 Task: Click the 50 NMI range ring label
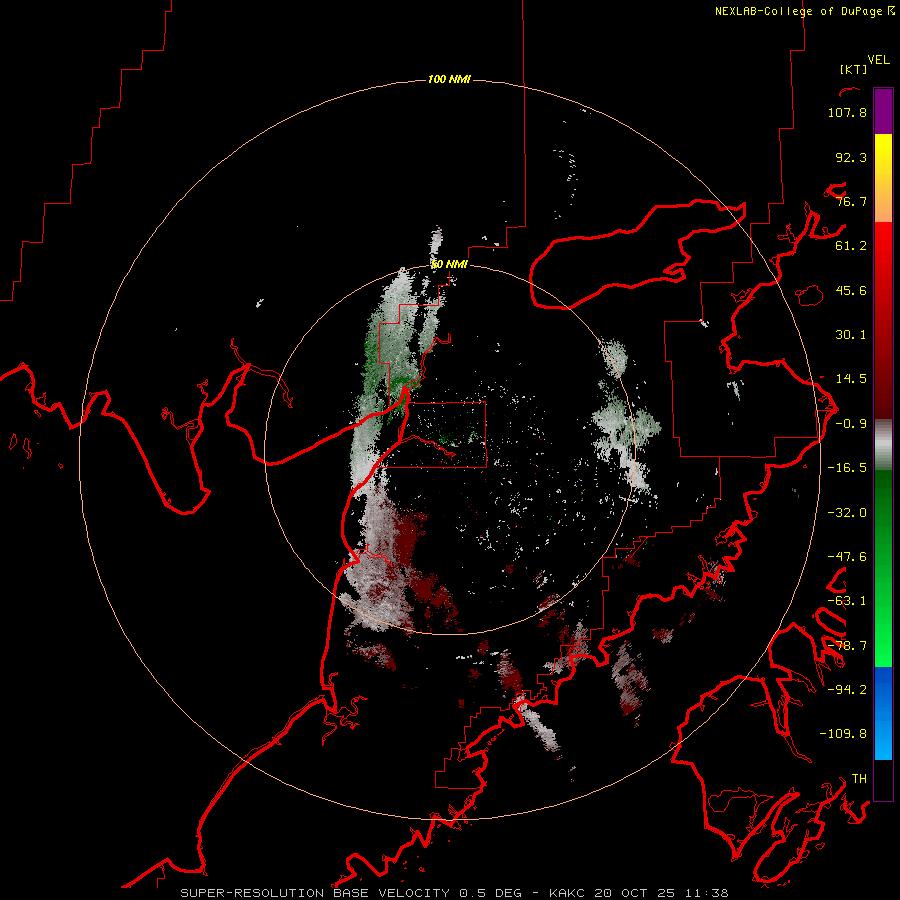449,264
